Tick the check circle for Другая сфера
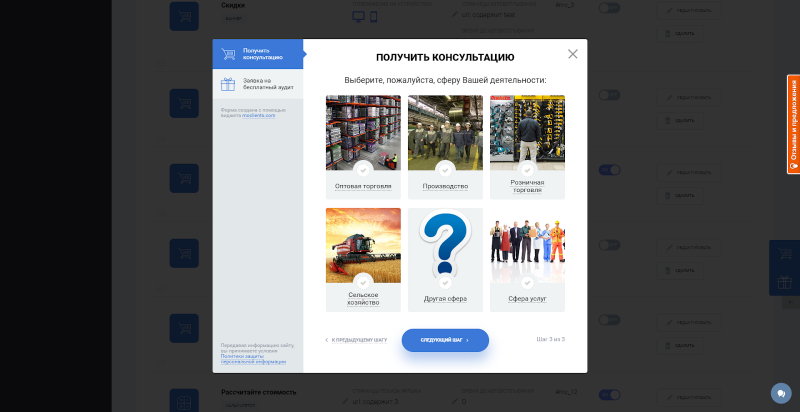Viewport: 800px width, 412px height. click(445, 282)
